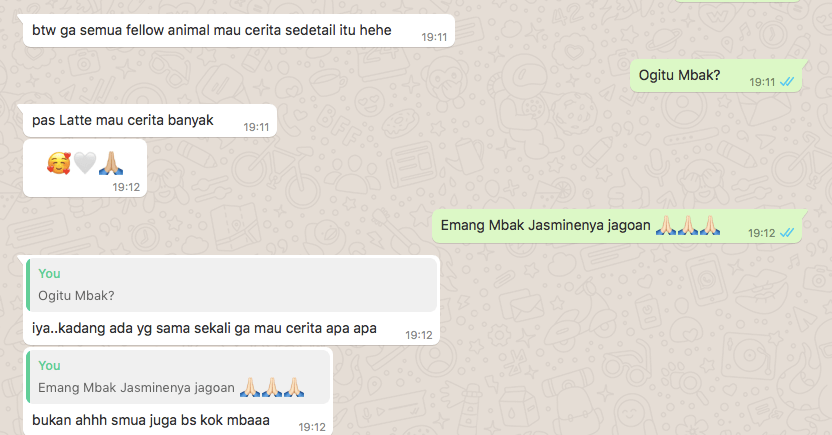This screenshot has height=435, width=832.
Task: Jump to quoted 'Emang Mbak Jasminenya jagoan' message
Action: tap(178, 377)
